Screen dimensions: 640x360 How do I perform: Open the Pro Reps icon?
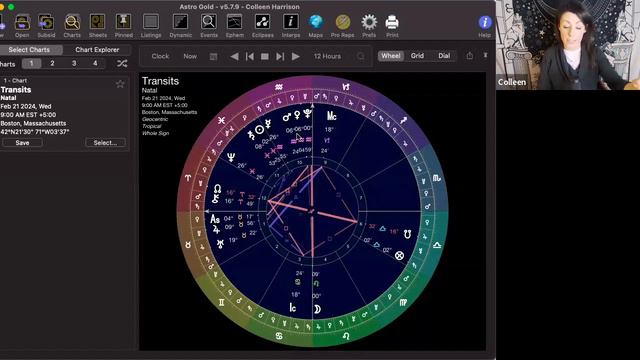(343, 22)
